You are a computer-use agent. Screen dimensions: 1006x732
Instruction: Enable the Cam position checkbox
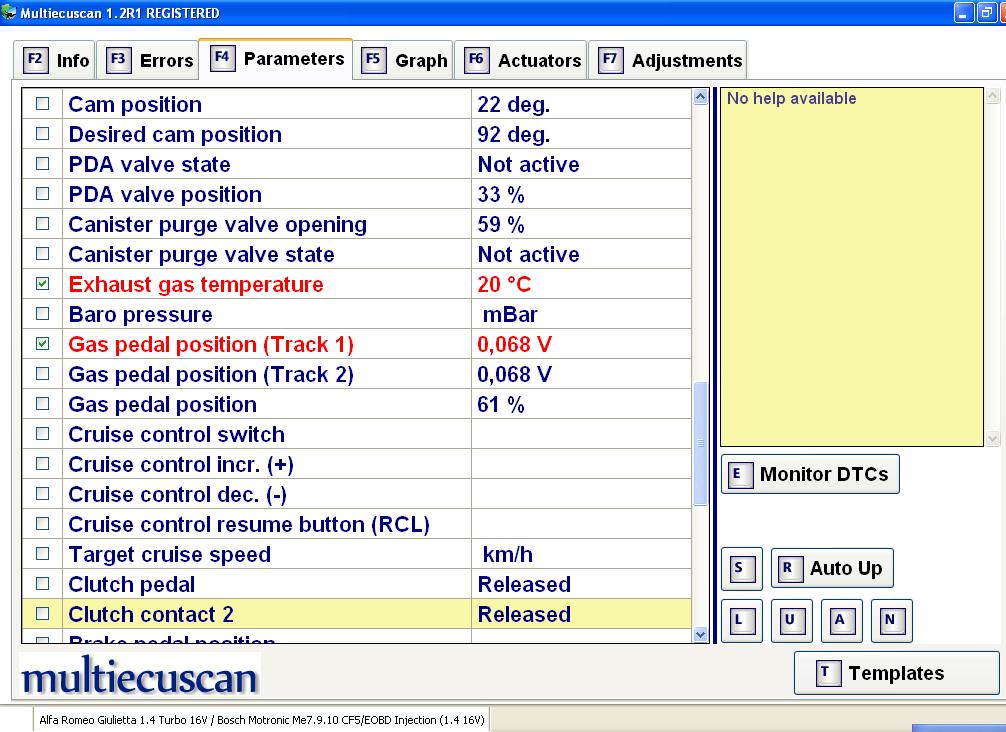pyautogui.click(x=42, y=104)
